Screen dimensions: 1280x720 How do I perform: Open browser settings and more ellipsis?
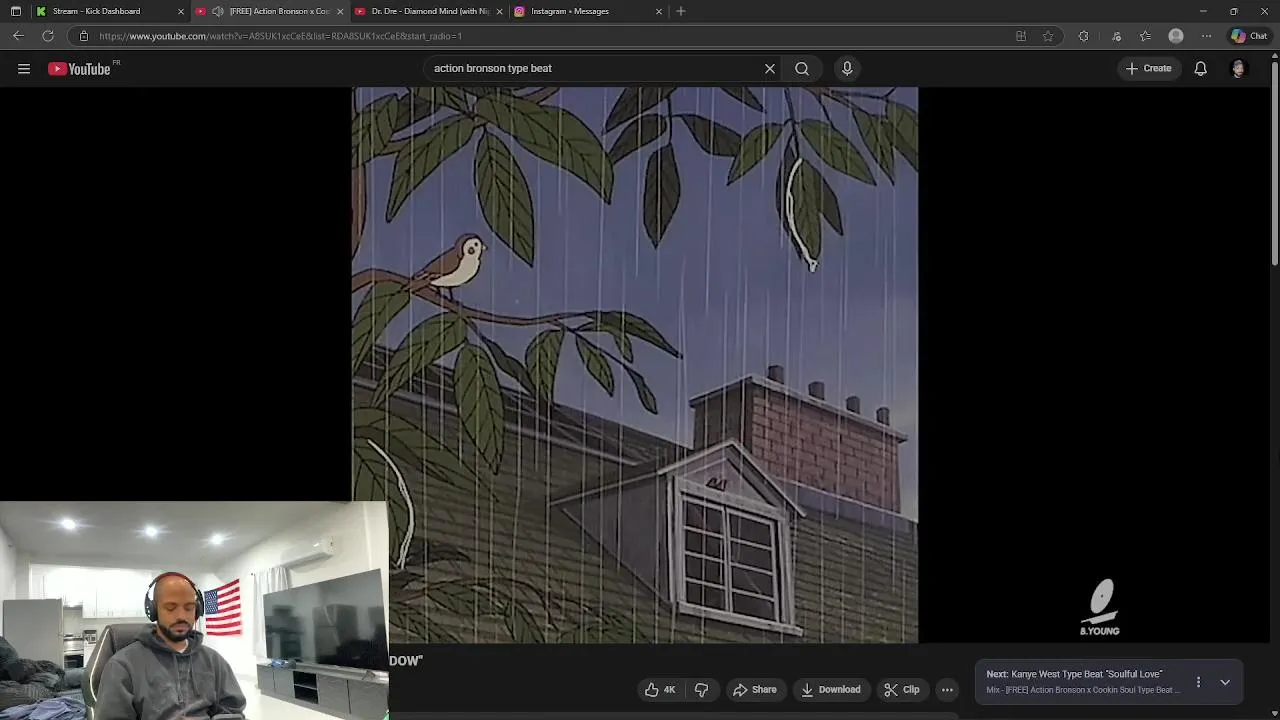1207,36
